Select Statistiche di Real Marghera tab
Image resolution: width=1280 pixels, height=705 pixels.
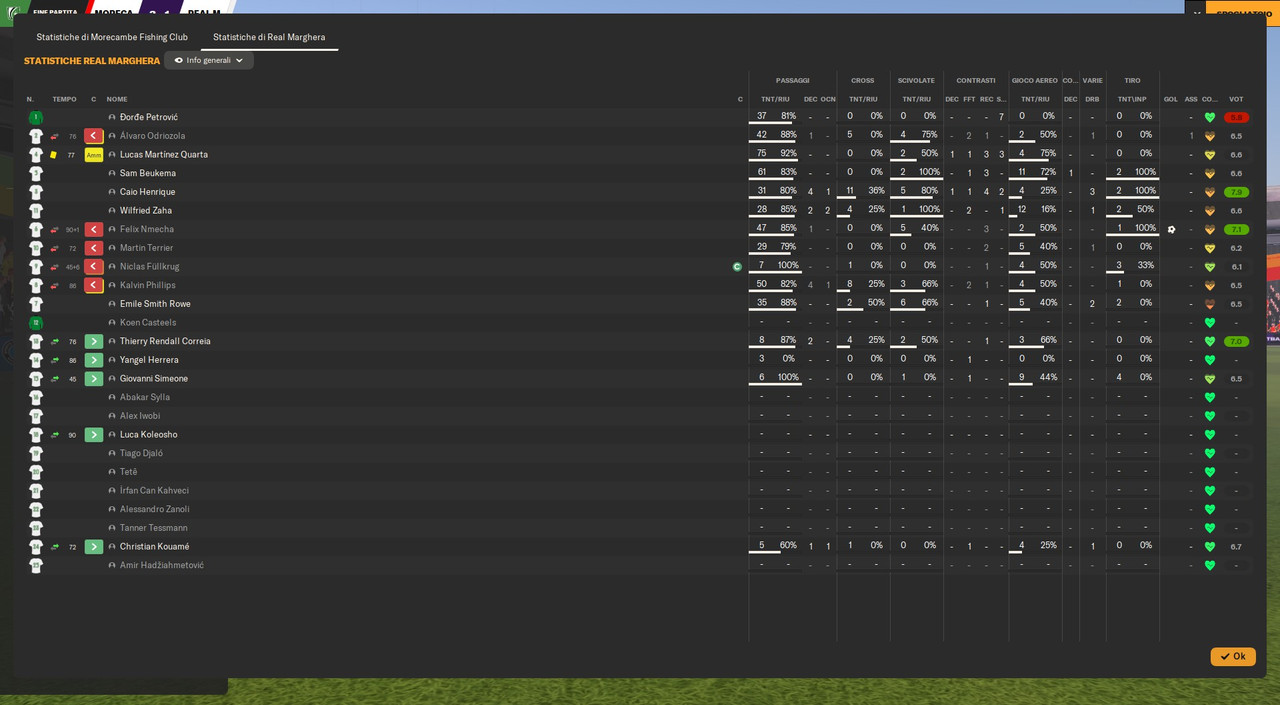[269, 37]
